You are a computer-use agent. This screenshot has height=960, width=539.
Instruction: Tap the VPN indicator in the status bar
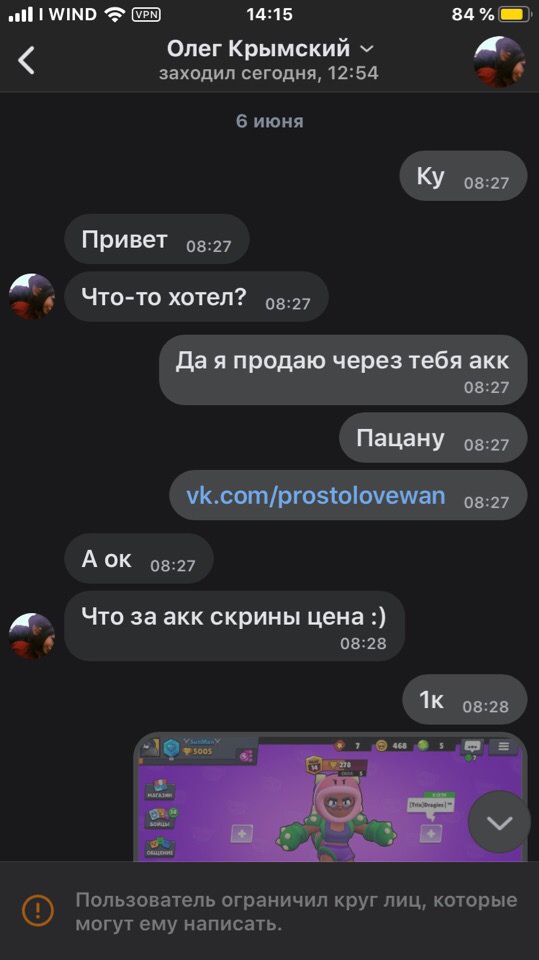click(x=146, y=14)
